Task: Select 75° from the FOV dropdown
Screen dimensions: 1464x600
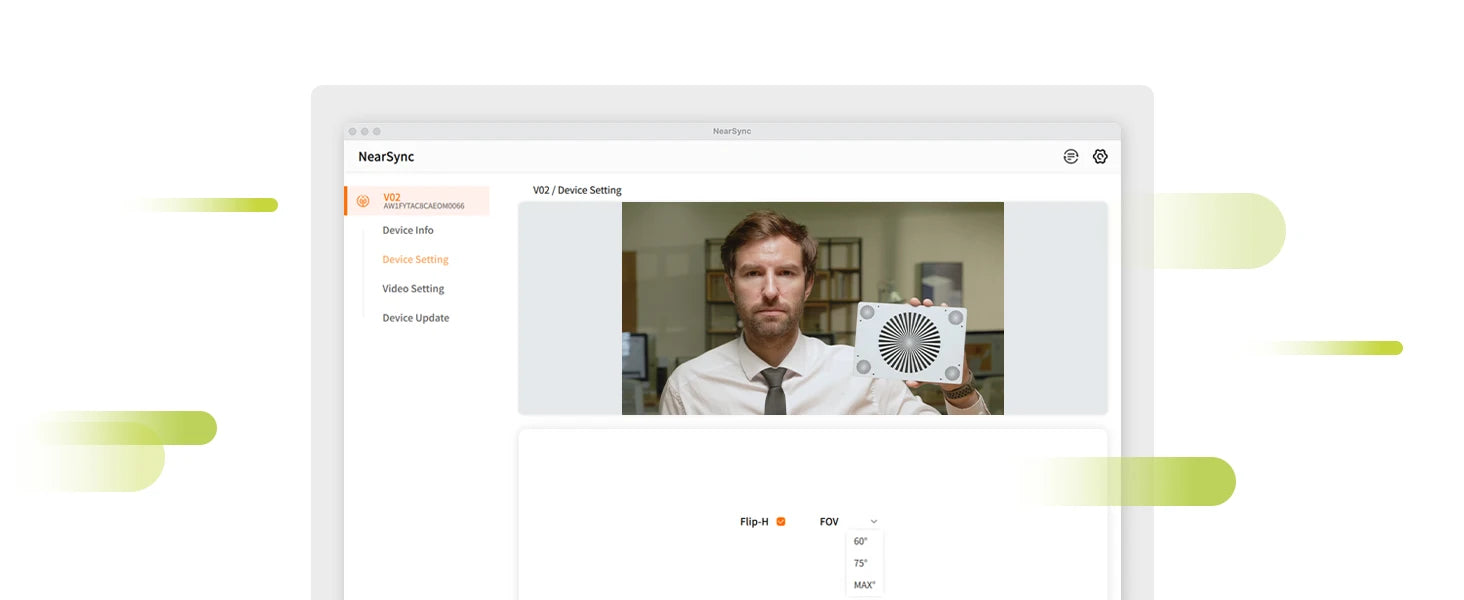Action: coord(861,563)
